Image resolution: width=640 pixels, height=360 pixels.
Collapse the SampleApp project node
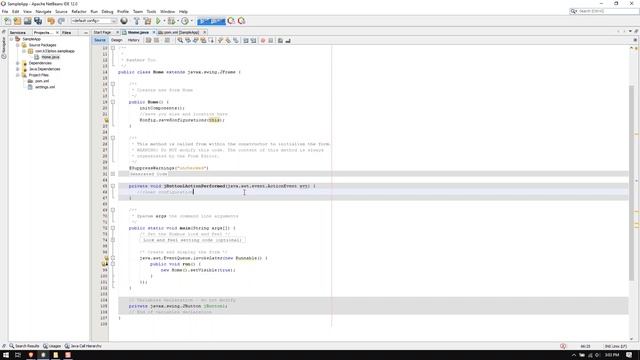[x=12, y=39]
